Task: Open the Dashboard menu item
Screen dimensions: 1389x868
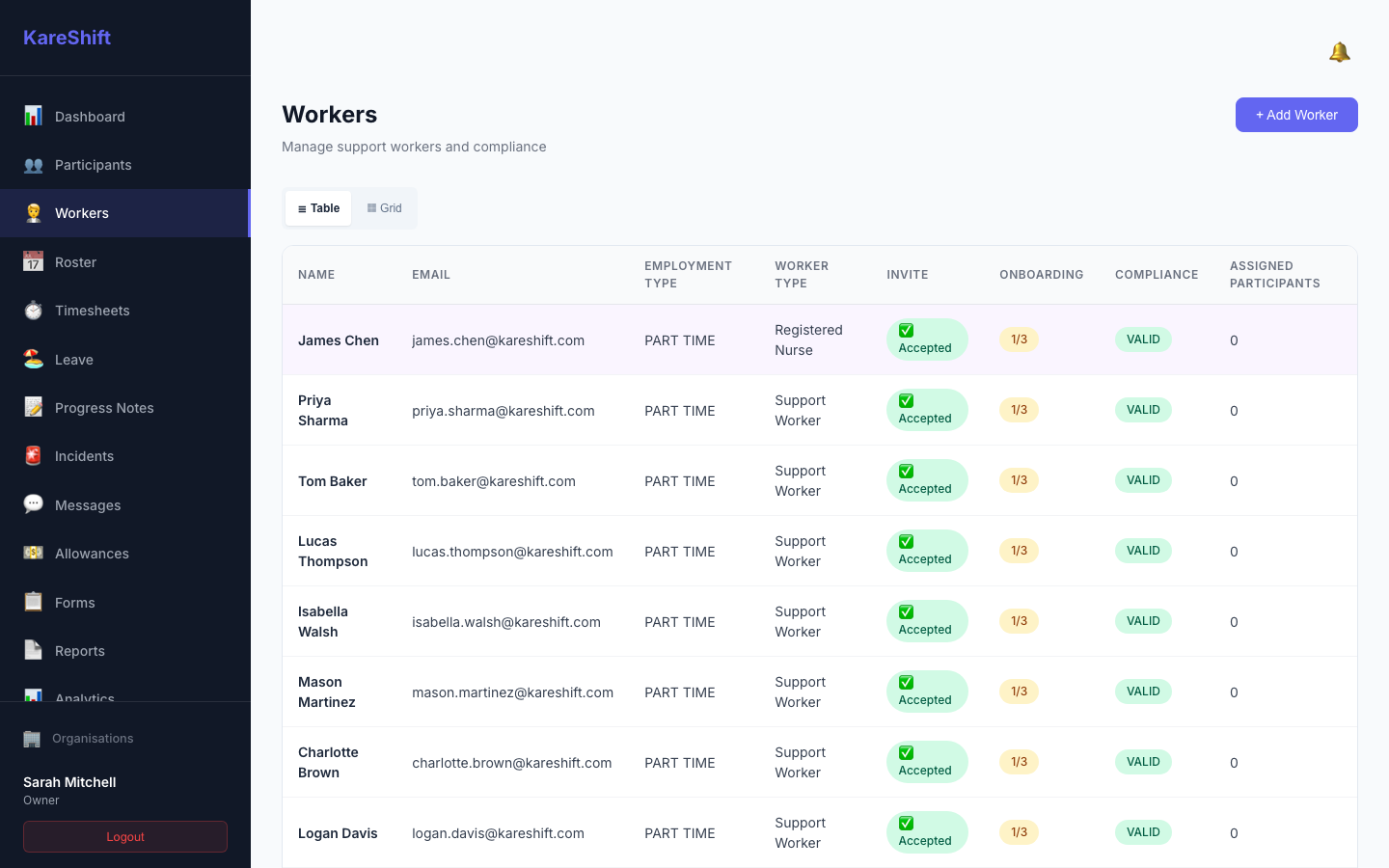Action: coord(125,117)
